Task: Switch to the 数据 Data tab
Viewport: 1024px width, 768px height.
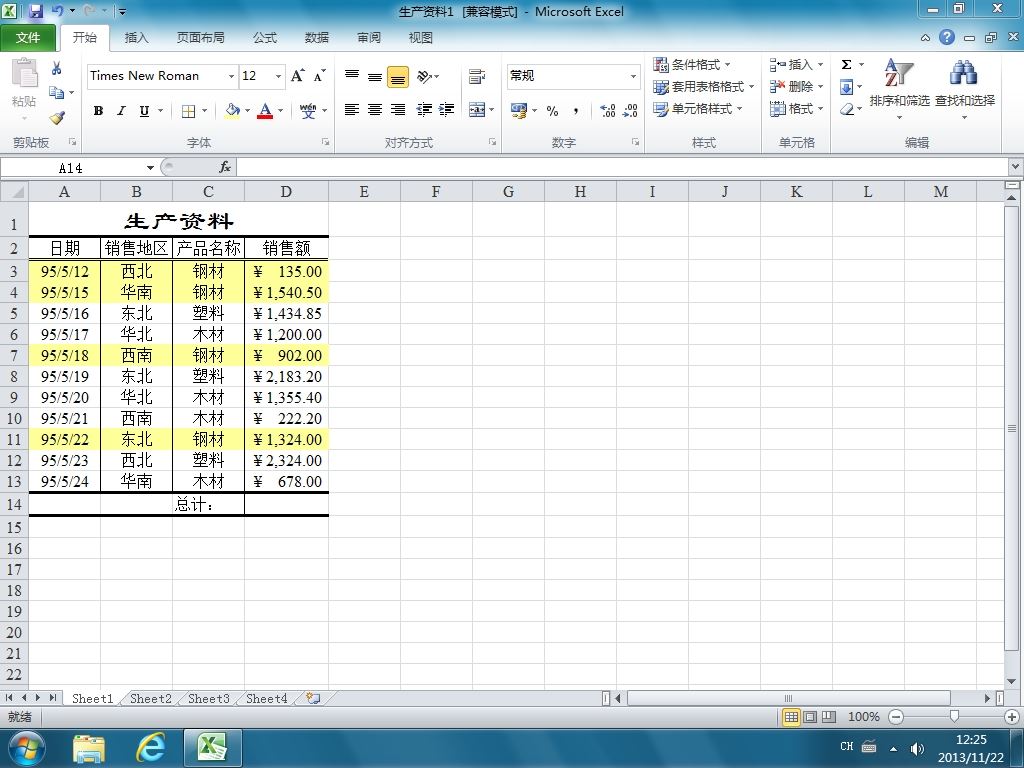Action: (317, 38)
